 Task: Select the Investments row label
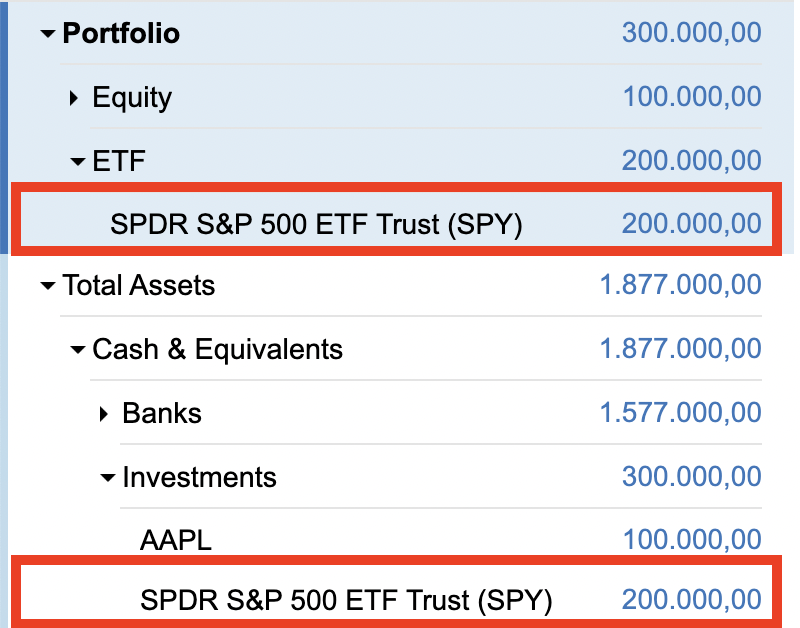tap(199, 477)
